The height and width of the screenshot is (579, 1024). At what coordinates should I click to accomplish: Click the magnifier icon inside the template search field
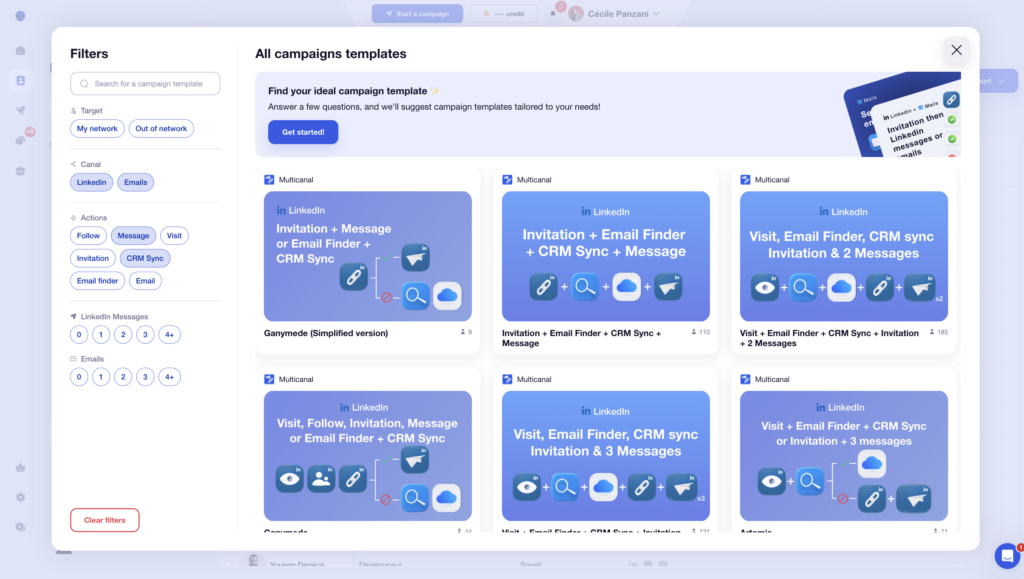[83, 84]
